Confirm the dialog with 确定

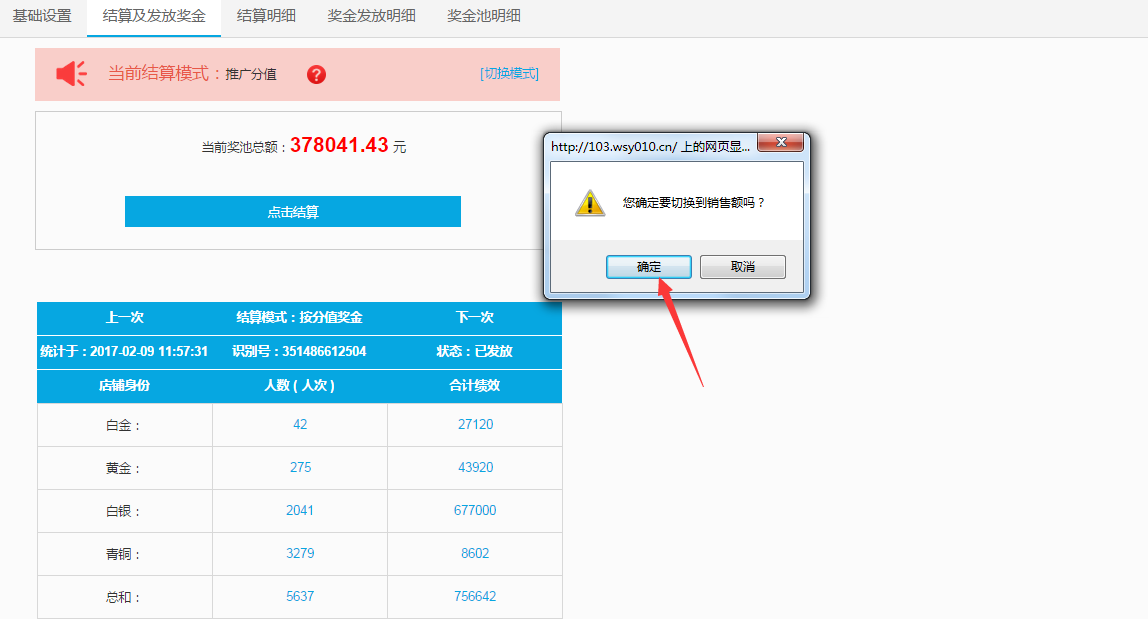(649, 267)
